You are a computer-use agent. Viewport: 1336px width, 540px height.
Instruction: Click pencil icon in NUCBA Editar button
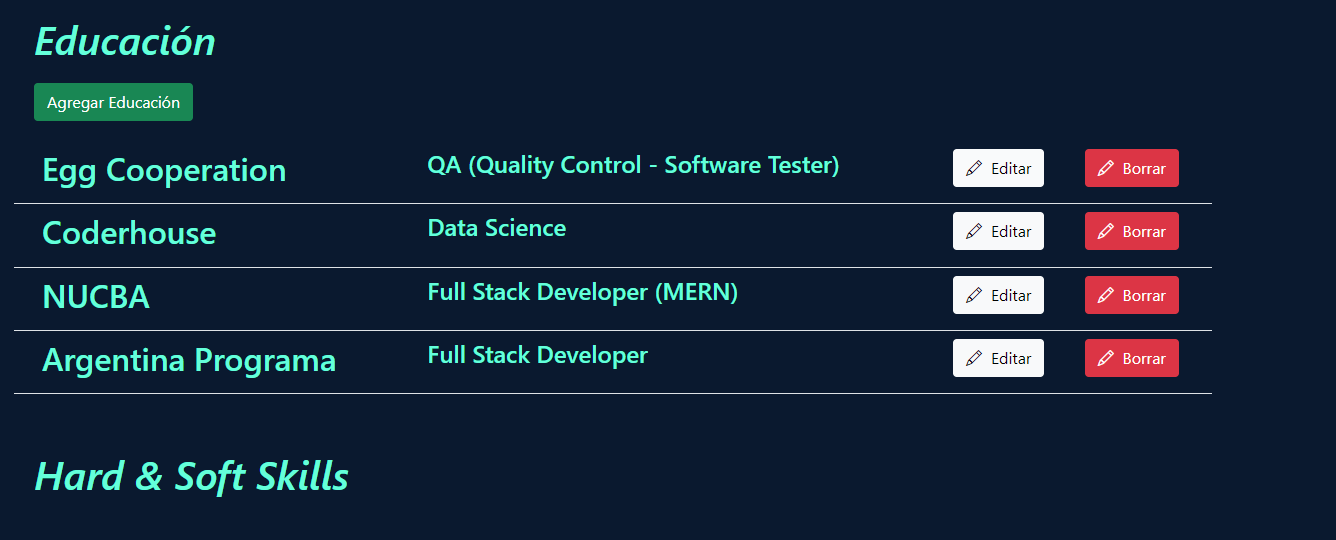click(x=974, y=295)
